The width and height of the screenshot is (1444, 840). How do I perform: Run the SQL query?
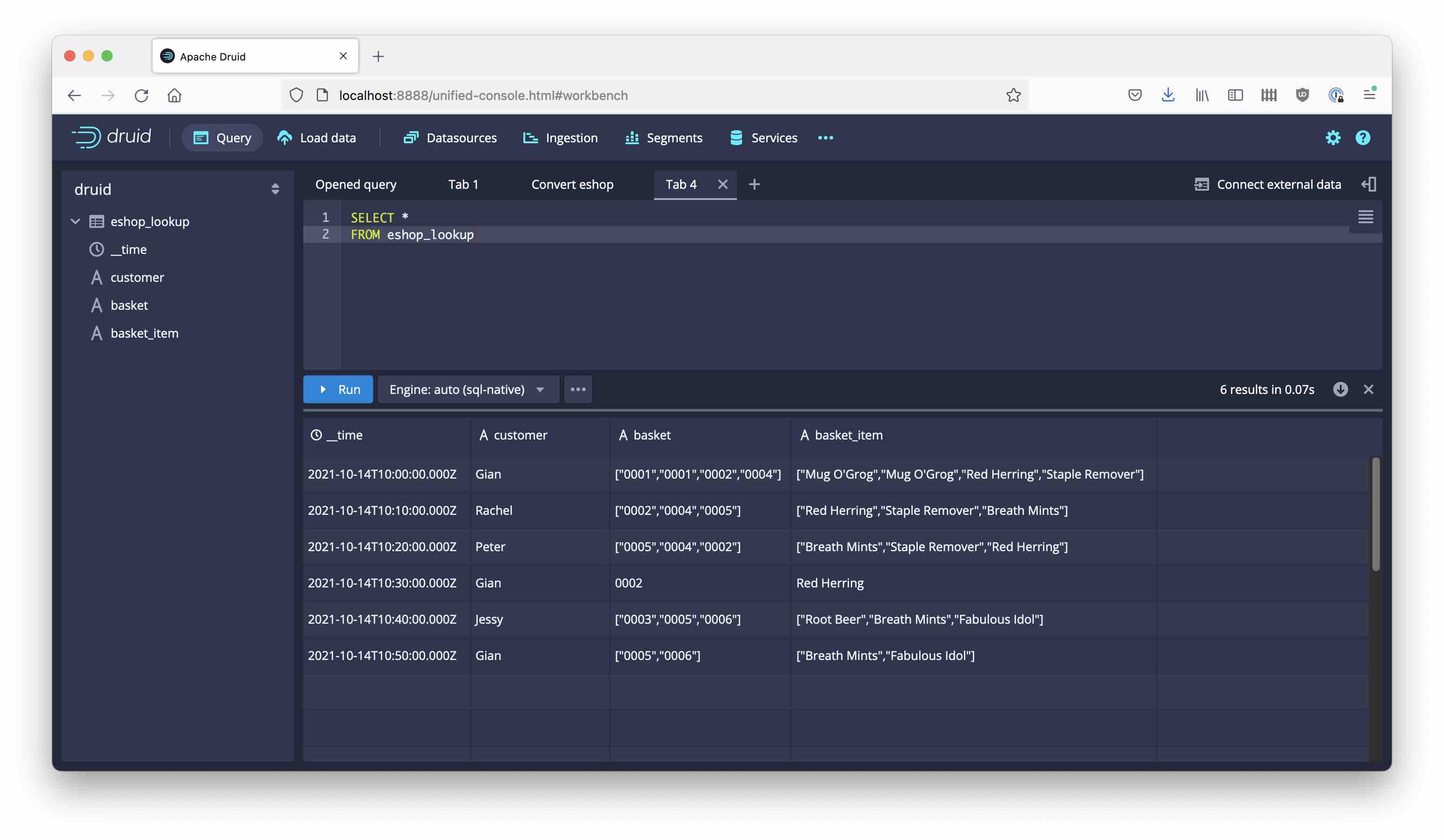click(x=338, y=389)
